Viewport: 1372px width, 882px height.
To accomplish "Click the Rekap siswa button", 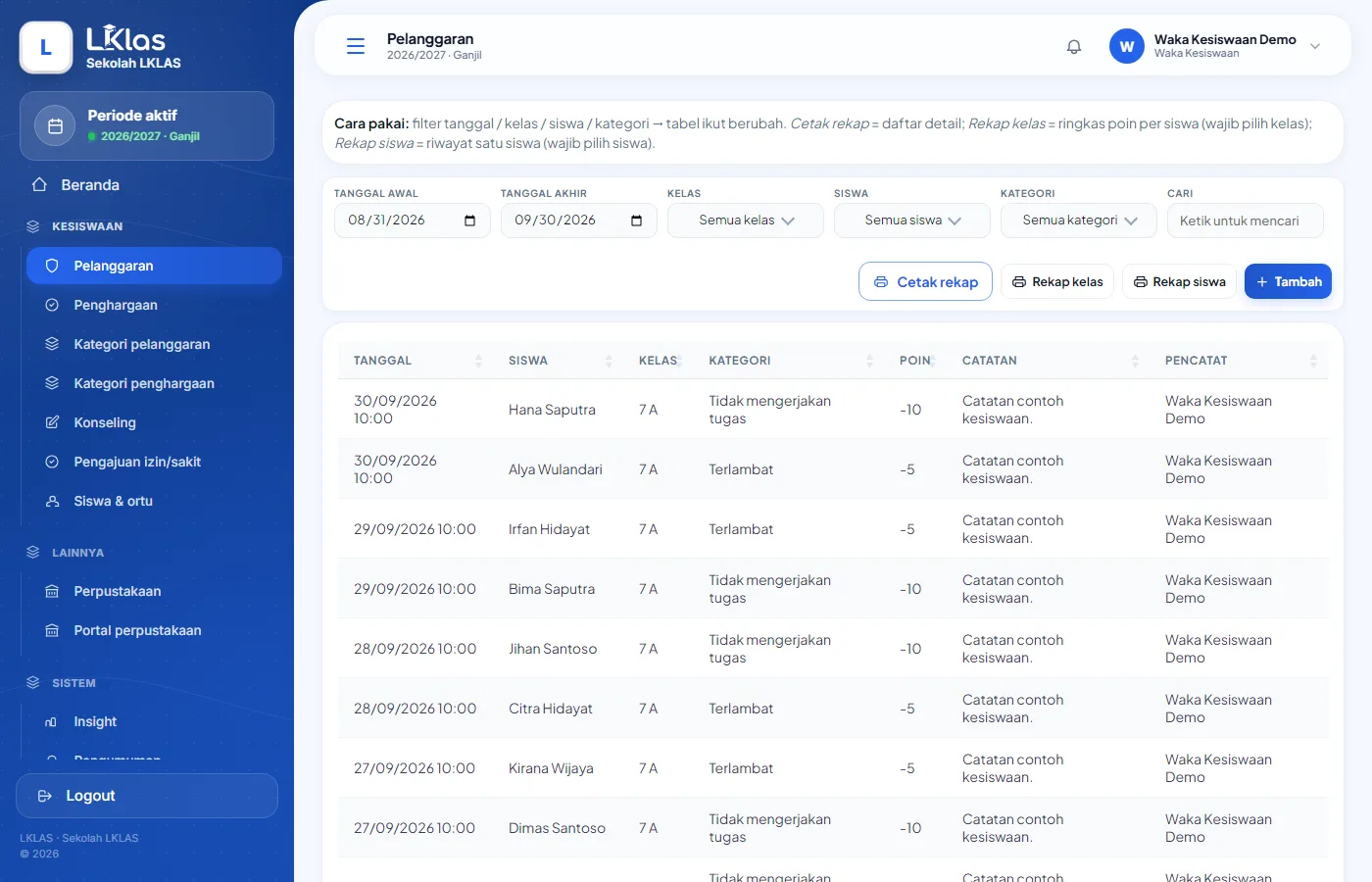I will (x=1179, y=281).
